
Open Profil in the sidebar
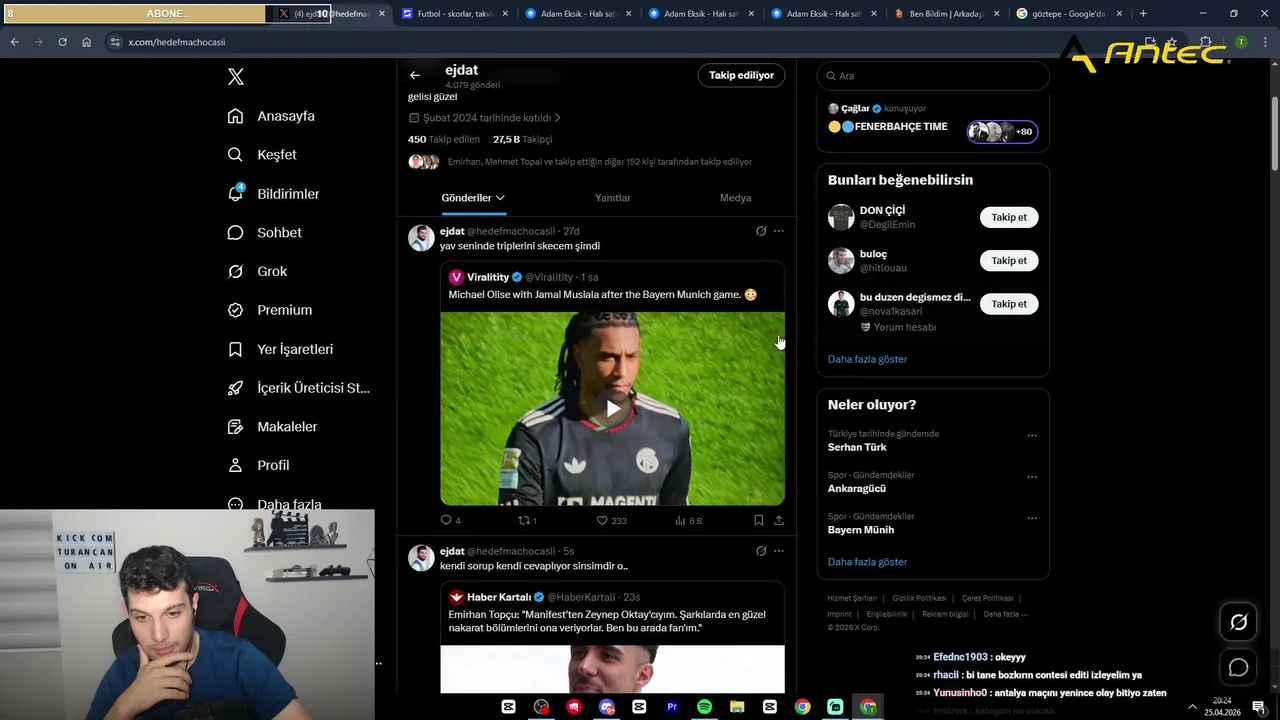258,465
